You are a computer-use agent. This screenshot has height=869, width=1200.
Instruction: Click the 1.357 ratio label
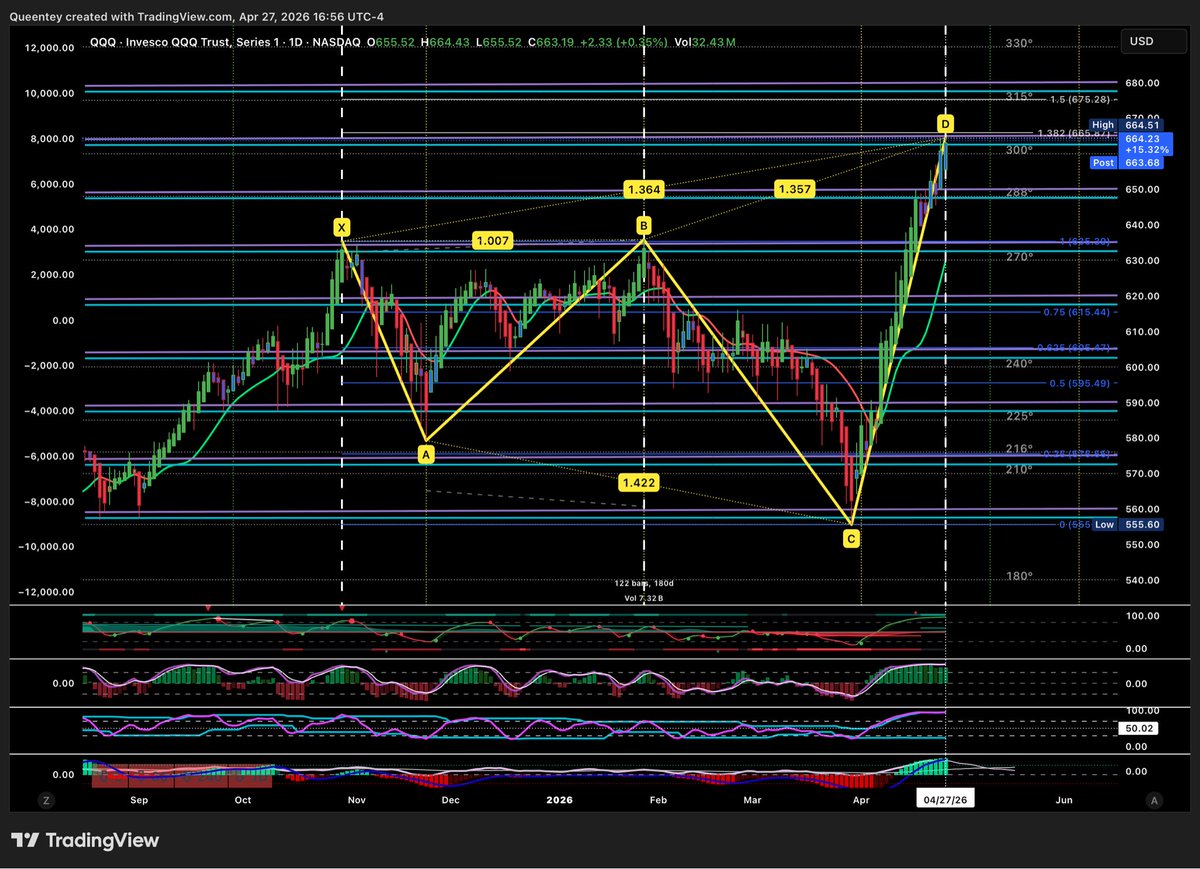793,188
